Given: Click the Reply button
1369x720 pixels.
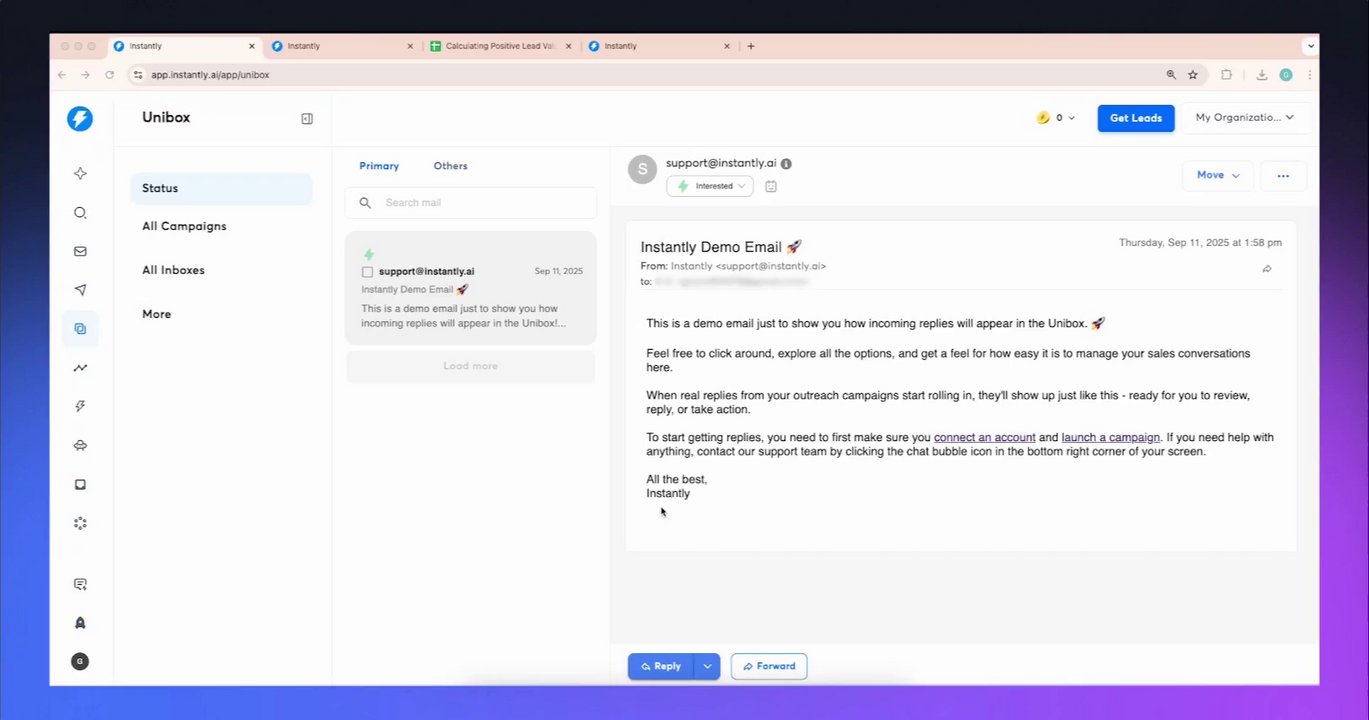Looking at the screenshot, I should [x=661, y=666].
